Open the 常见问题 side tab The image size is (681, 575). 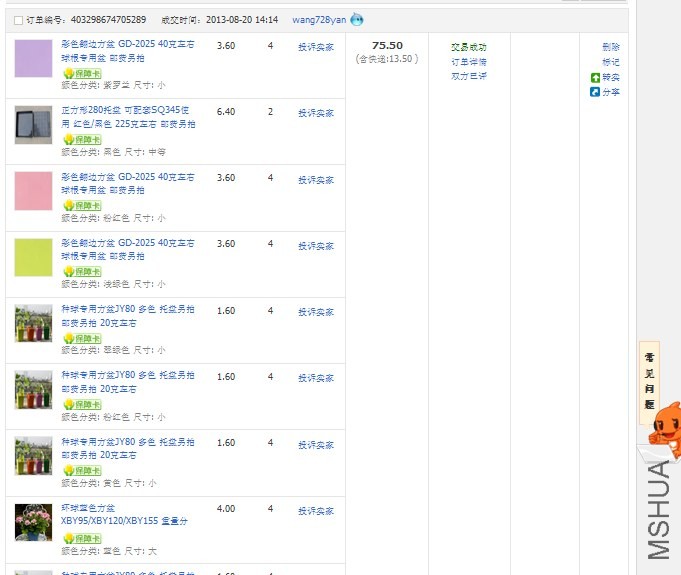click(x=649, y=382)
